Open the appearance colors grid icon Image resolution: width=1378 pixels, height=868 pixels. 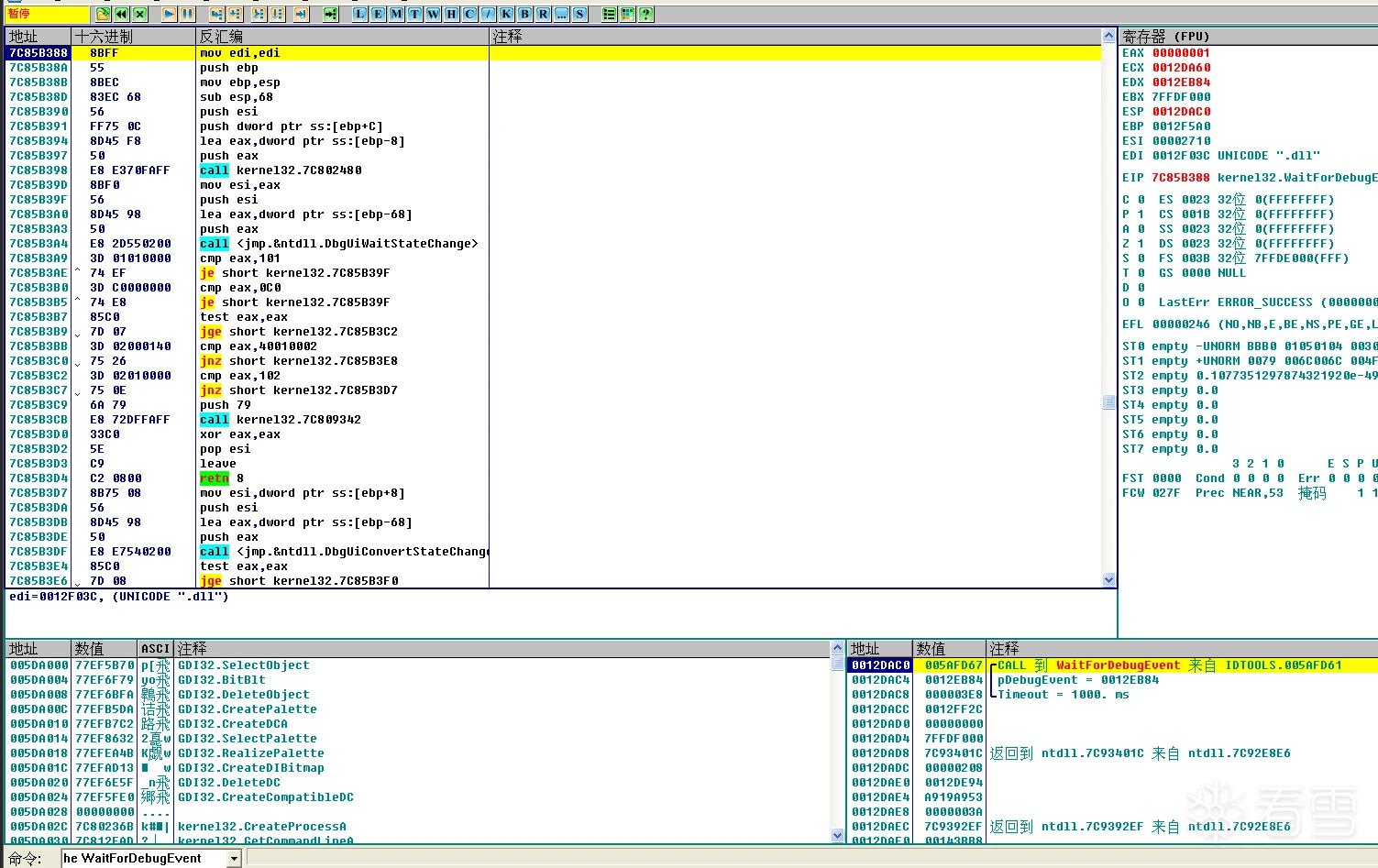[628, 14]
